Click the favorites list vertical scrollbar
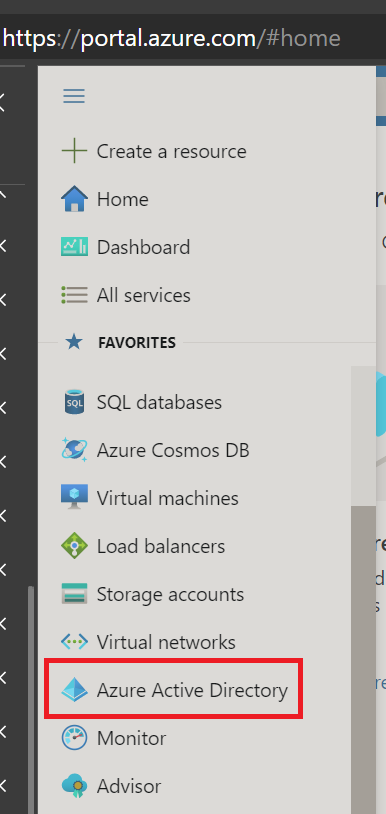This screenshot has width=386, height=814. click(x=363, y=659)
